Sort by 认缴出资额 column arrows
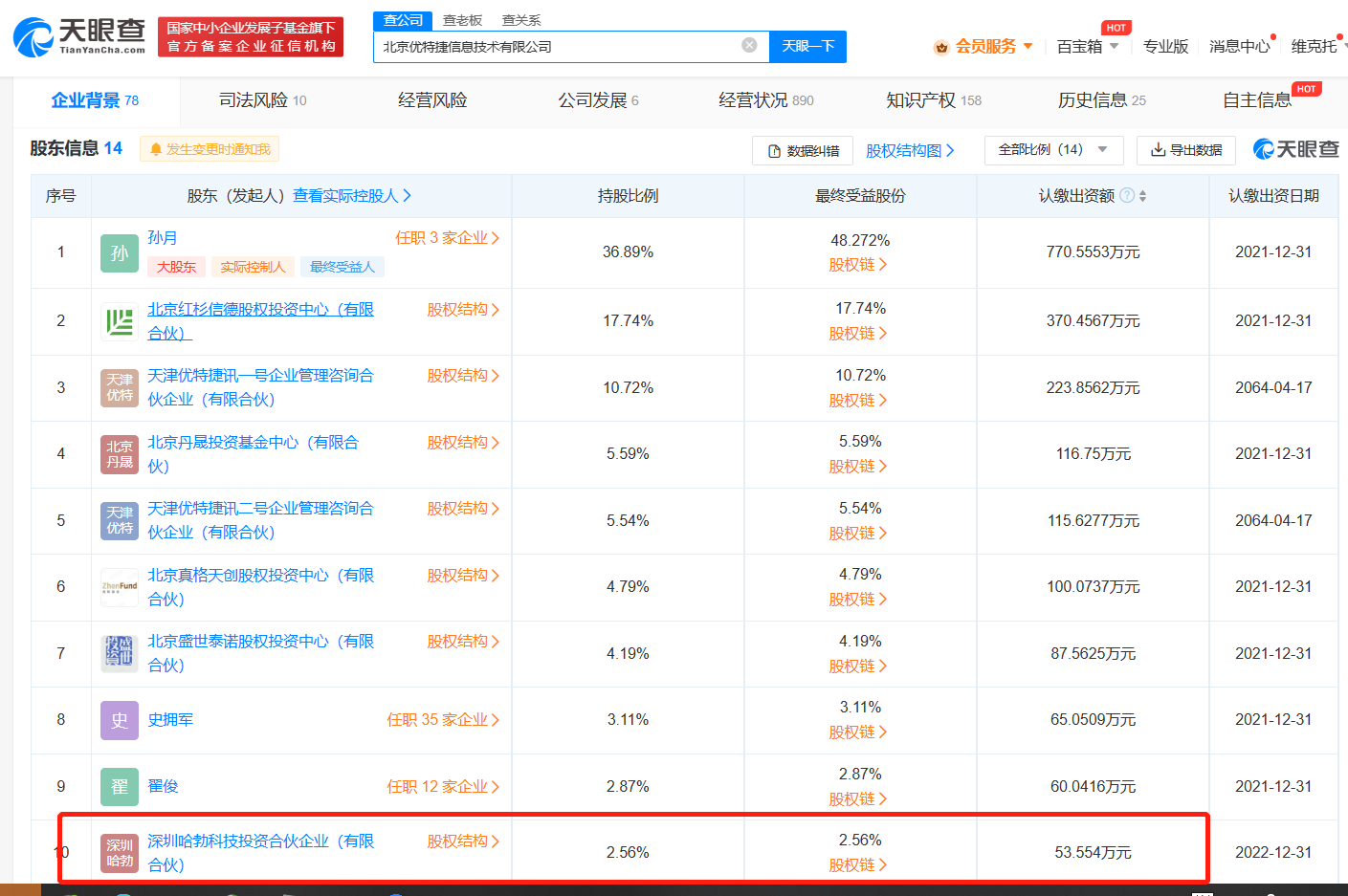This screenshot has width=1348, height=896. click(1142, 196)
